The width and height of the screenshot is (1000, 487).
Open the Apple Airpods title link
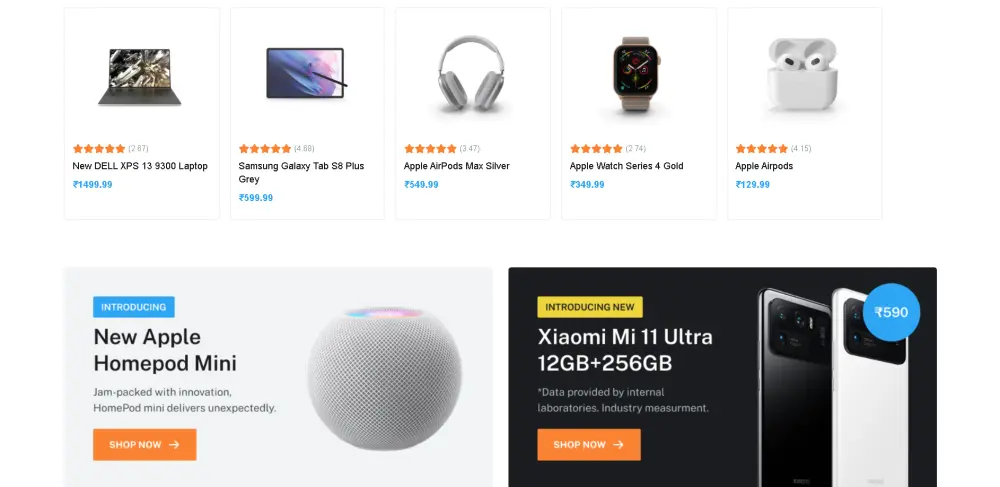pos(764,166)
